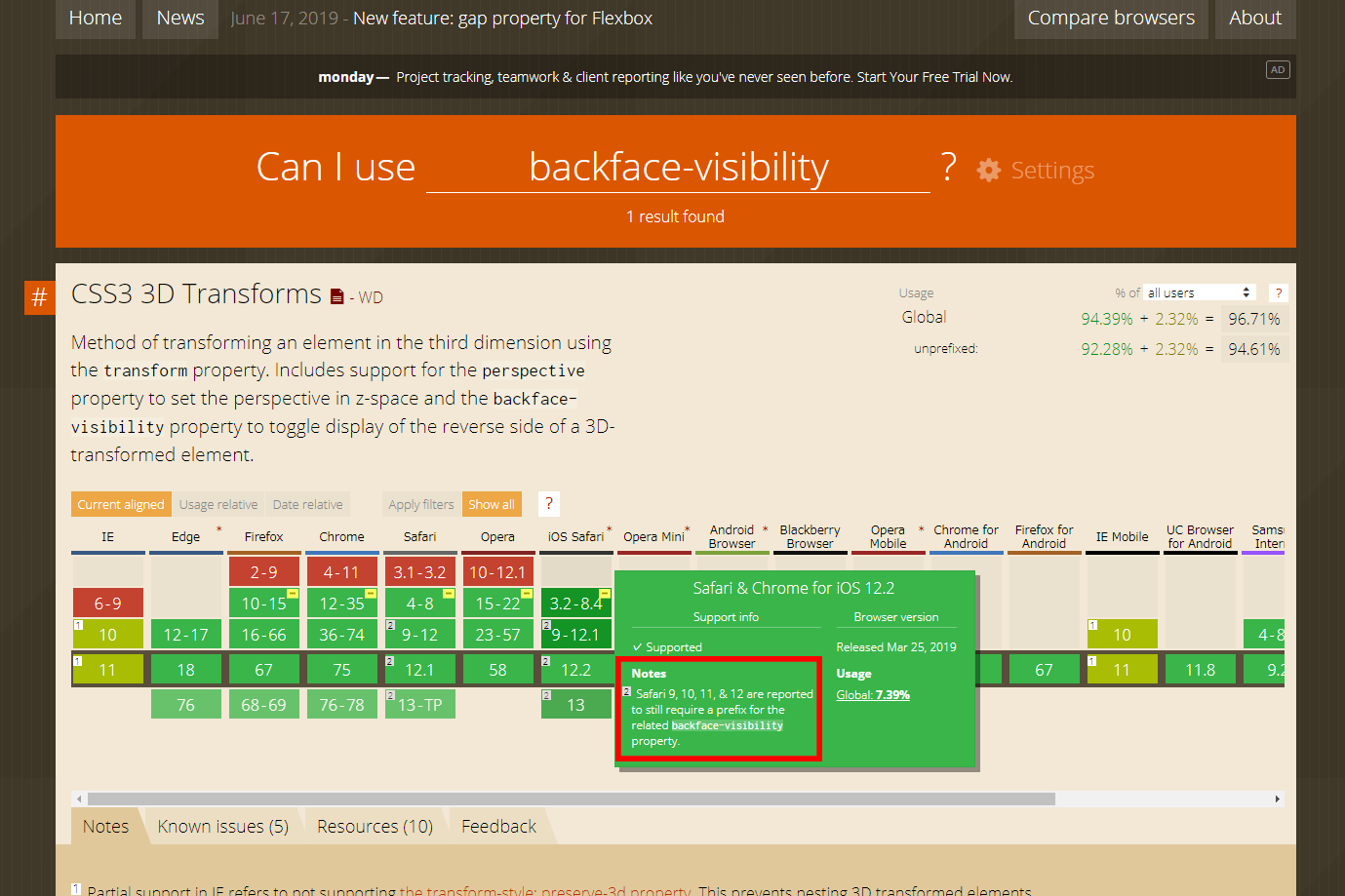Viewport: 1345px width, 896px height.
Task: Open Compare browsers page
Action: (1111, 19)
